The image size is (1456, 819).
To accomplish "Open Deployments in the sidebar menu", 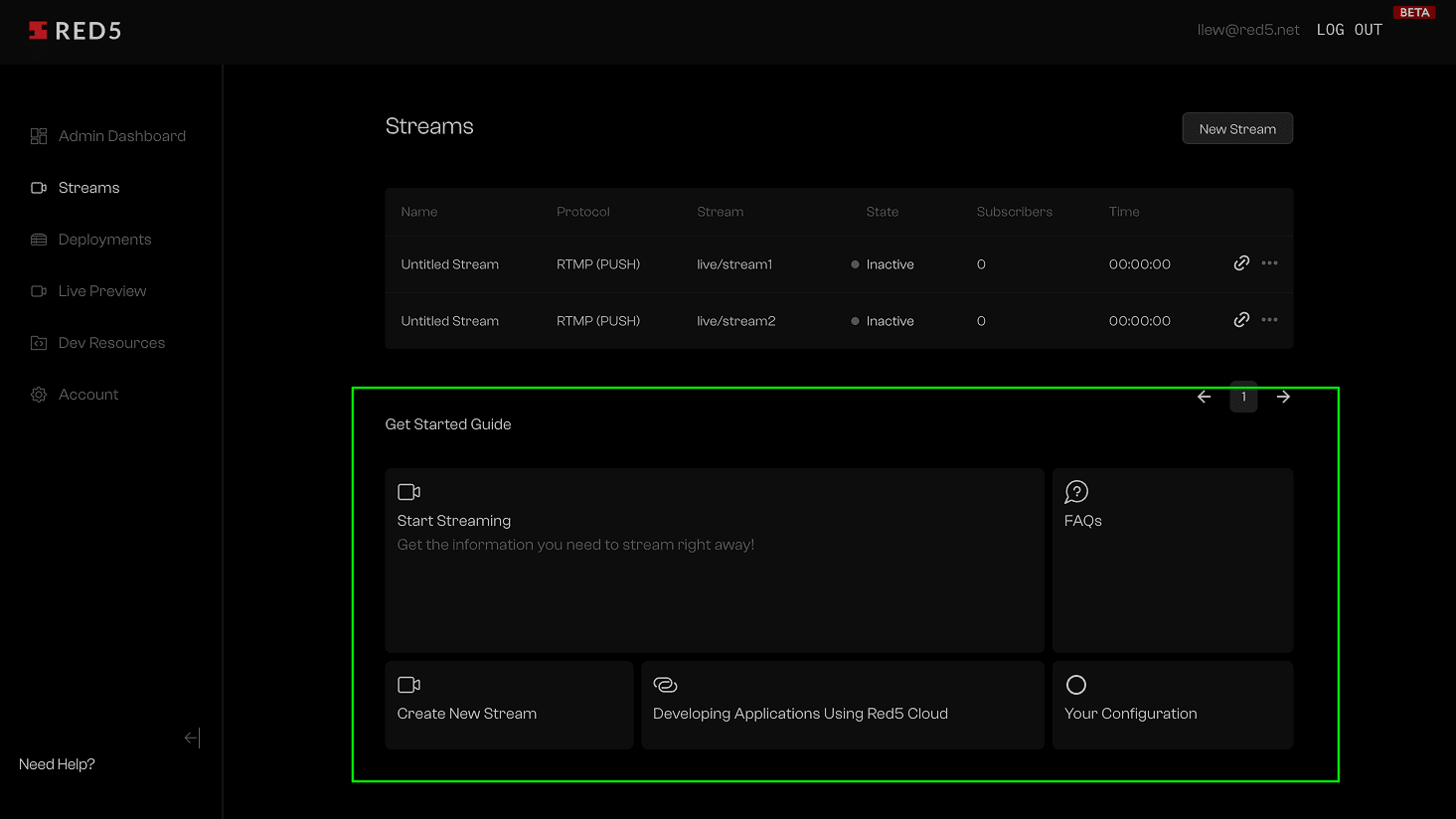I will coord(104,240).
